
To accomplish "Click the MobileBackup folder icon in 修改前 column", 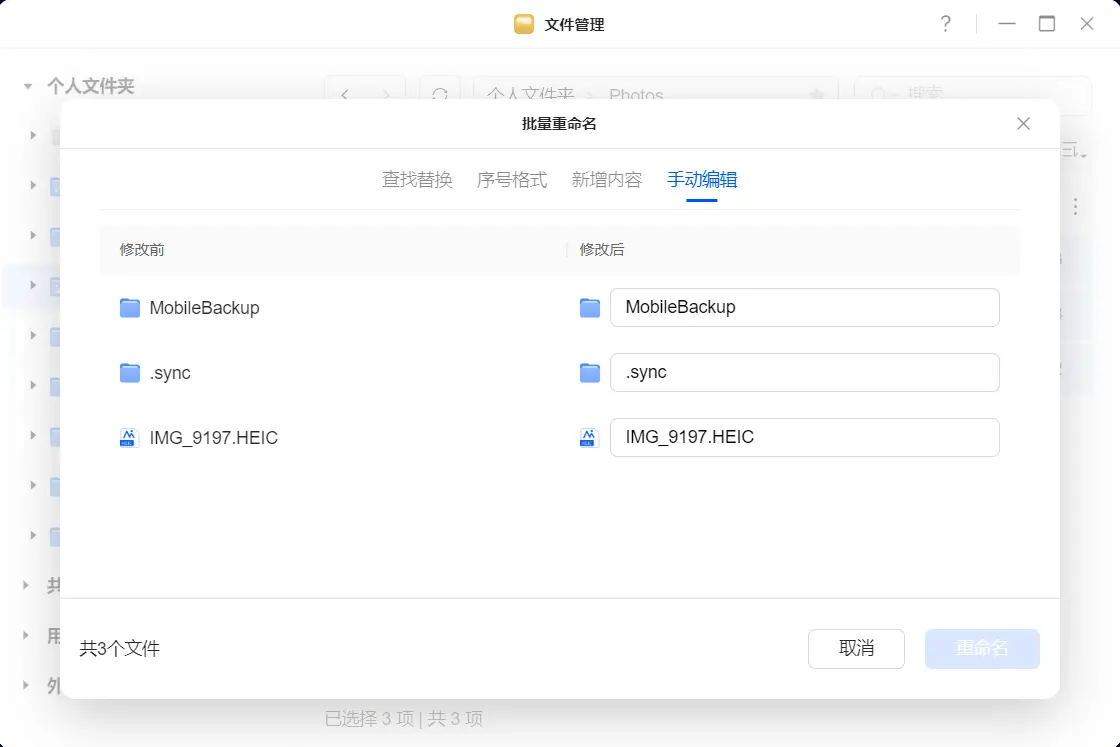I will (x=130, y=308).
